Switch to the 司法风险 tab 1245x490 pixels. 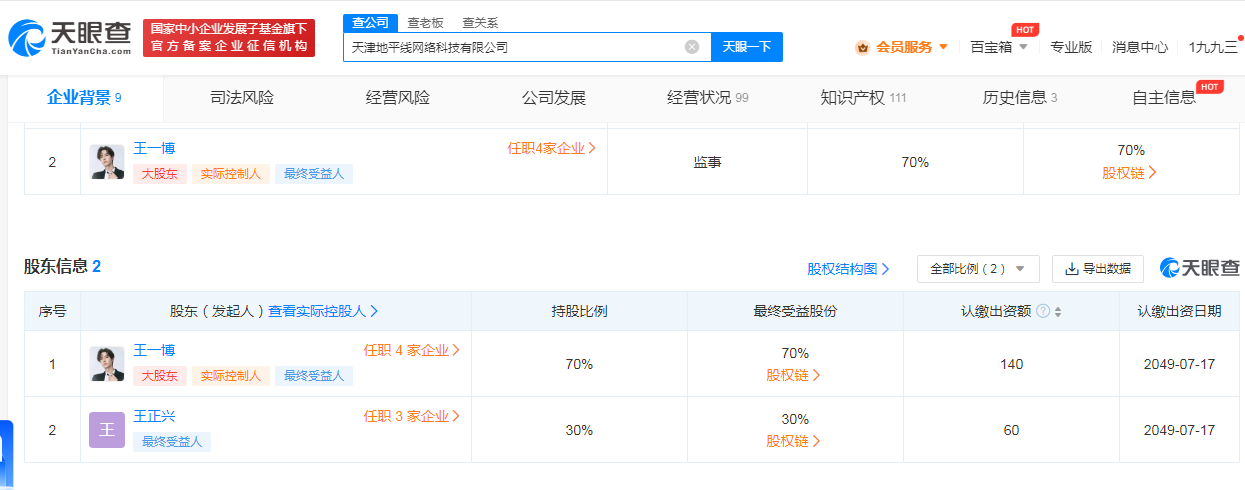click(x=242, y=97)
